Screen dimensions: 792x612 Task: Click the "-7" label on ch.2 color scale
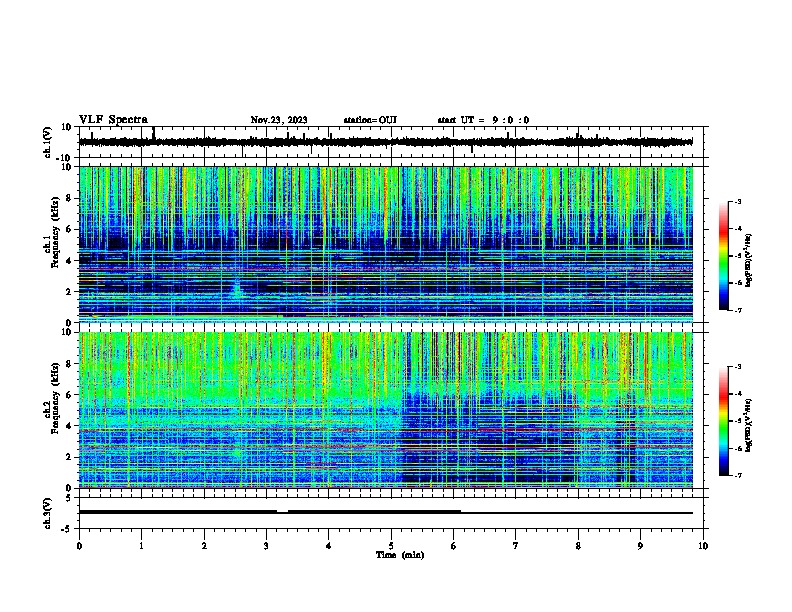point(737,475)
